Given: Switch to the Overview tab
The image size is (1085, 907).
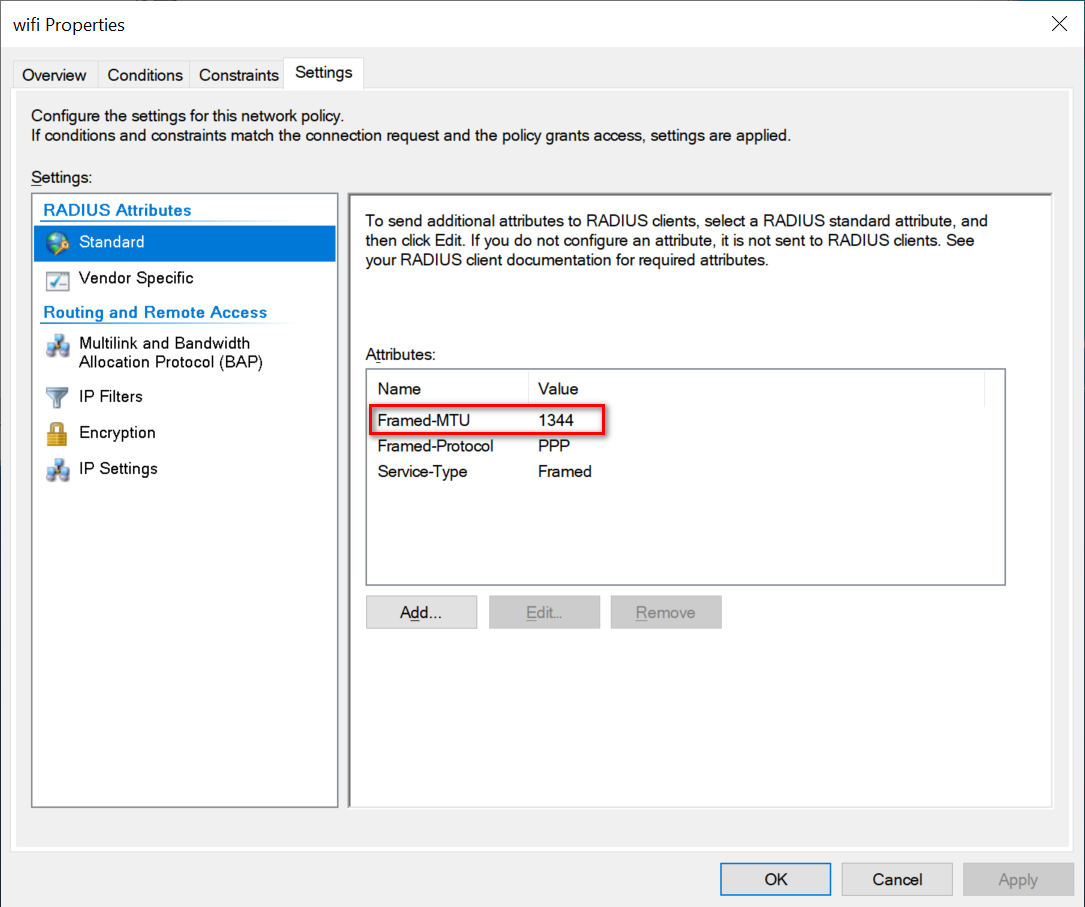Looking at the screenshot, I should coord(55,75).
